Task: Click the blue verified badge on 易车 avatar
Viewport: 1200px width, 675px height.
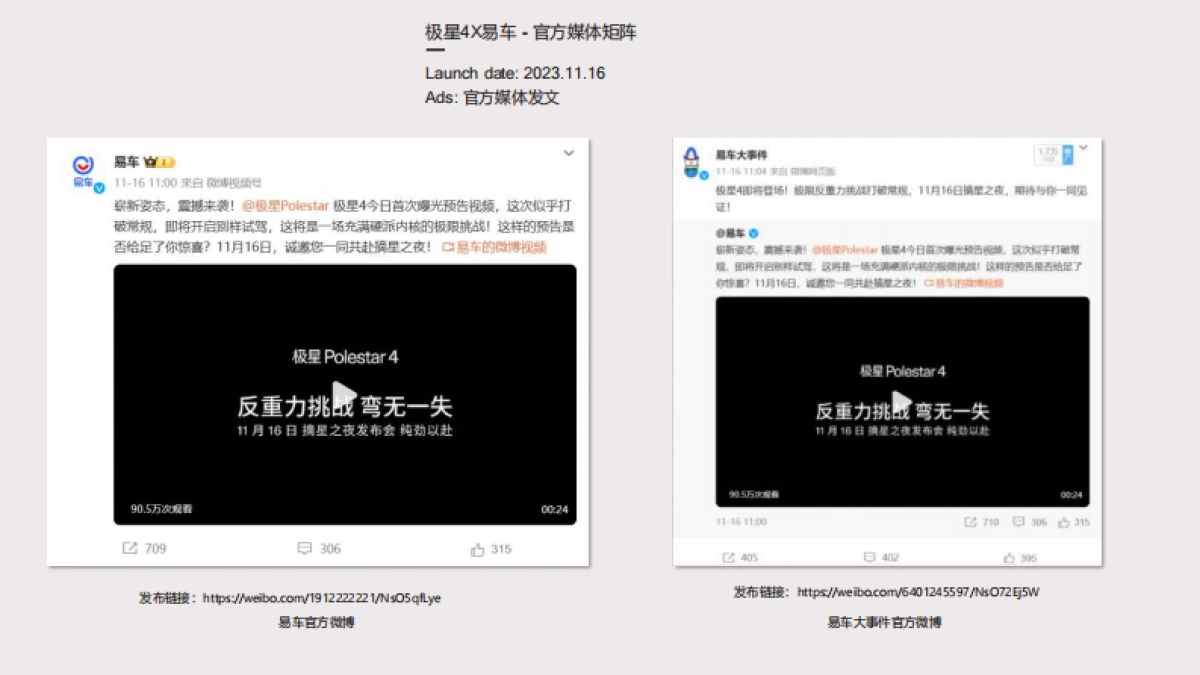Action: coord(97,185)
